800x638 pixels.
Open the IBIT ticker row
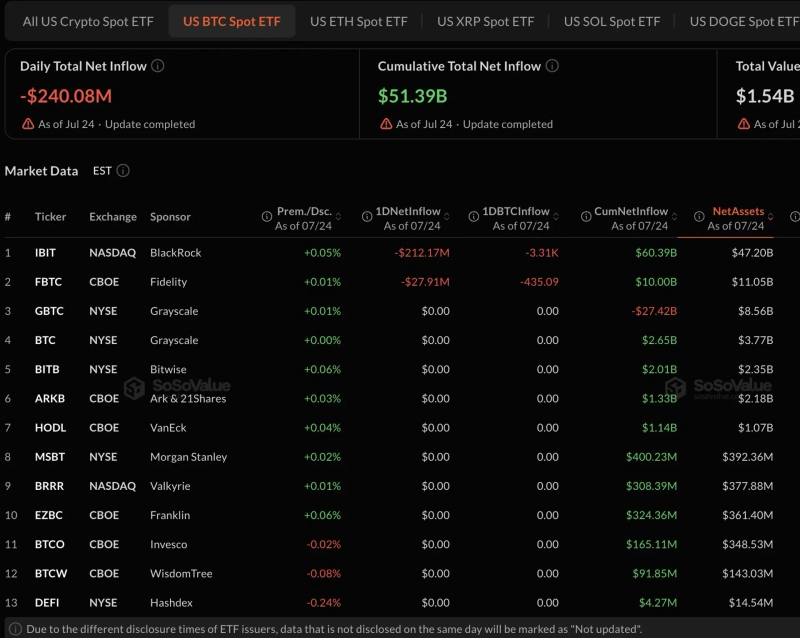coord(389,253)
